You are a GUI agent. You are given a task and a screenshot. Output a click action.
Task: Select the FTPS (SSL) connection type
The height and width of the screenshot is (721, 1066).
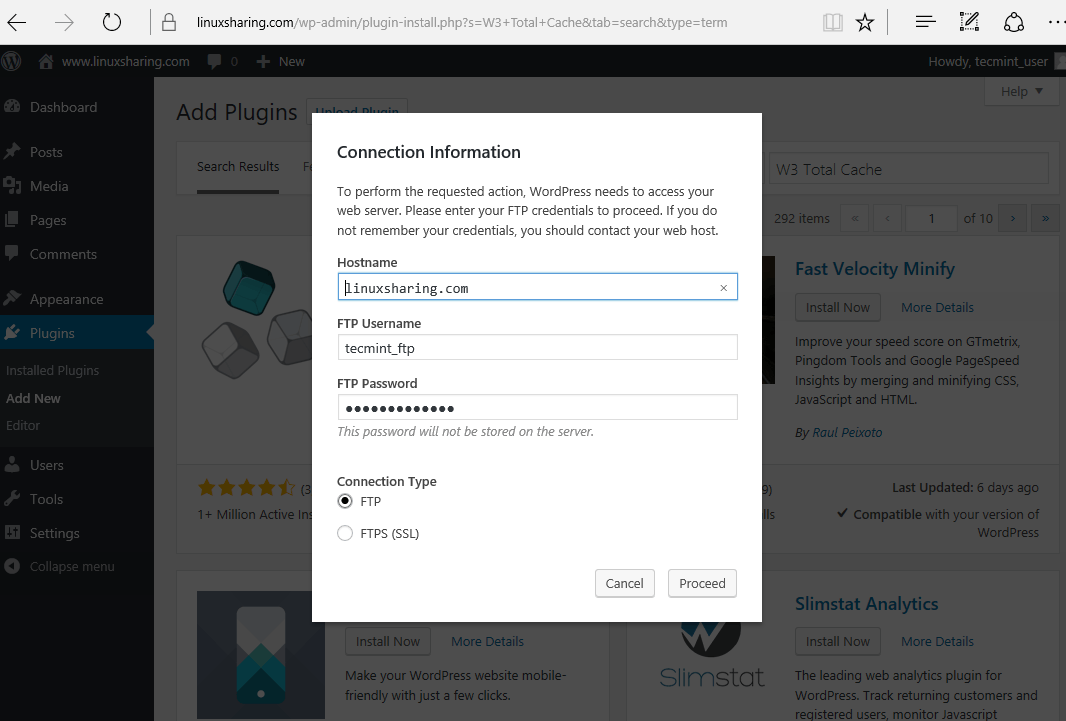[346, 533]
